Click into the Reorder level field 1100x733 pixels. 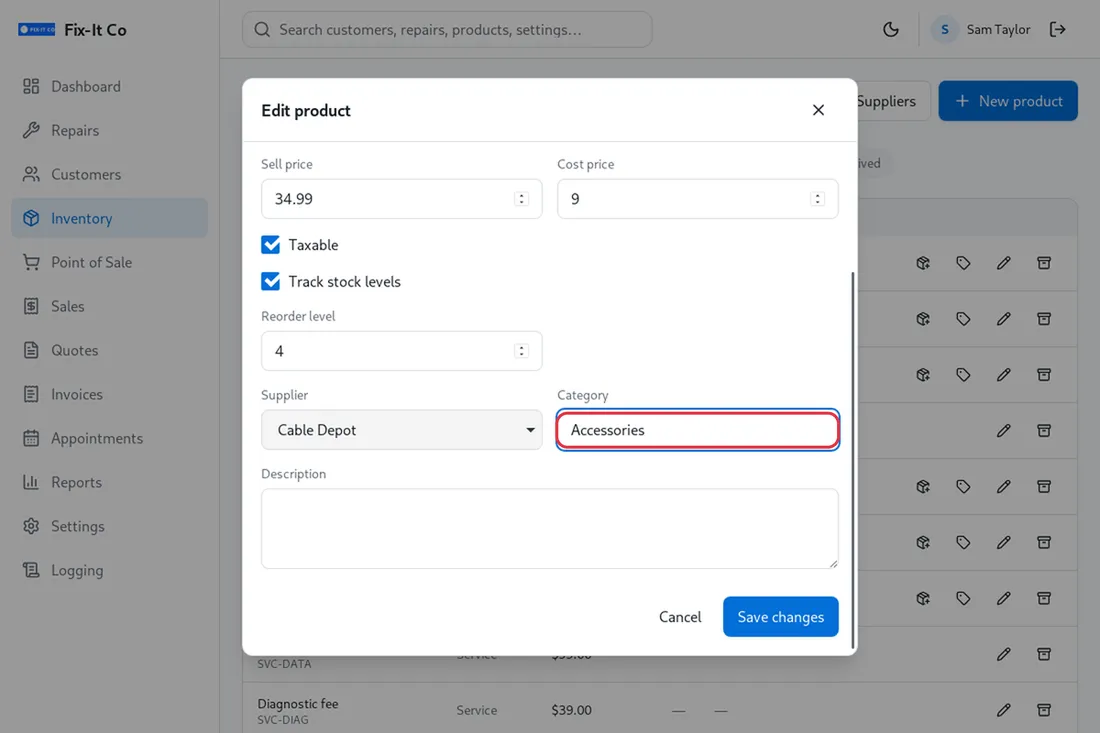point(401,351)
